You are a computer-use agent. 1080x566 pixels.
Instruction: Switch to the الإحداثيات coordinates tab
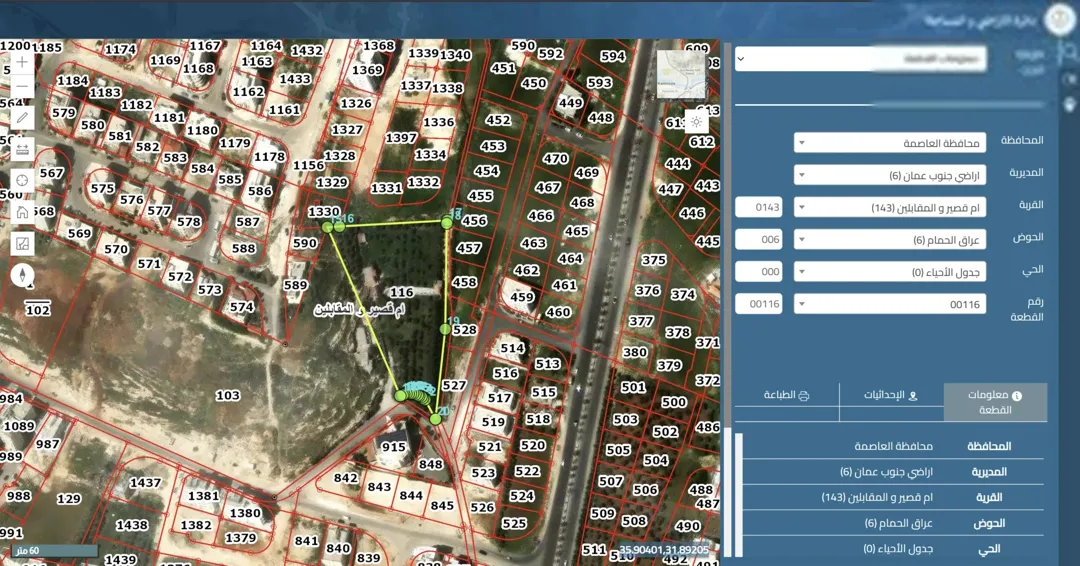pyautogui.click(x=891, y=395)
